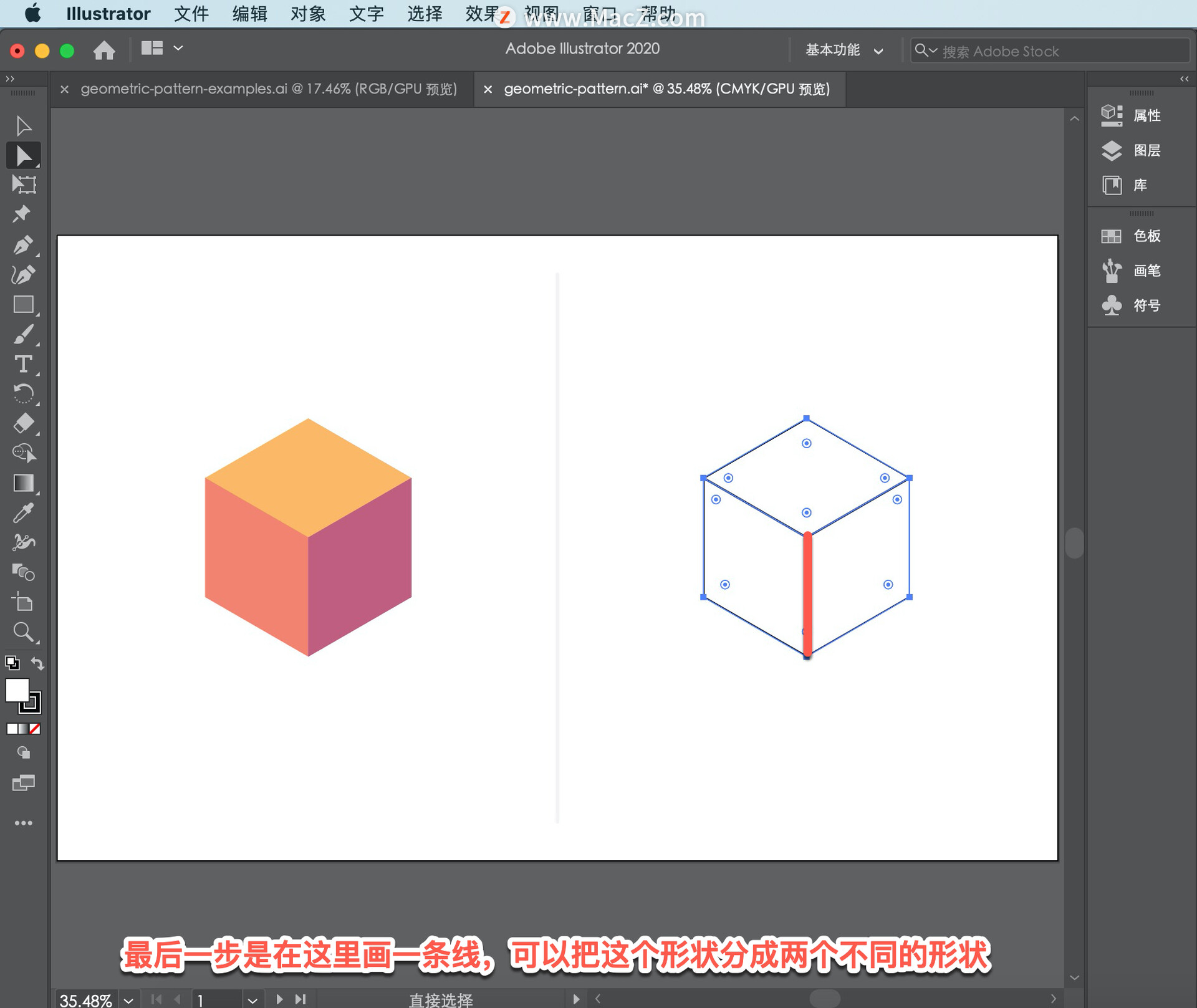Set the paint to solid Color mode
Screen dimensions: 1197x1008
11,729
